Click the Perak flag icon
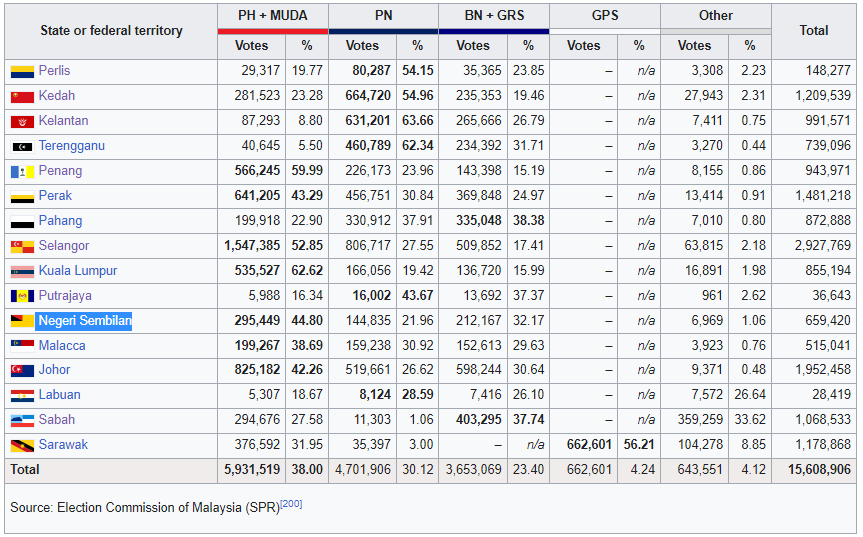 point(22,196)
